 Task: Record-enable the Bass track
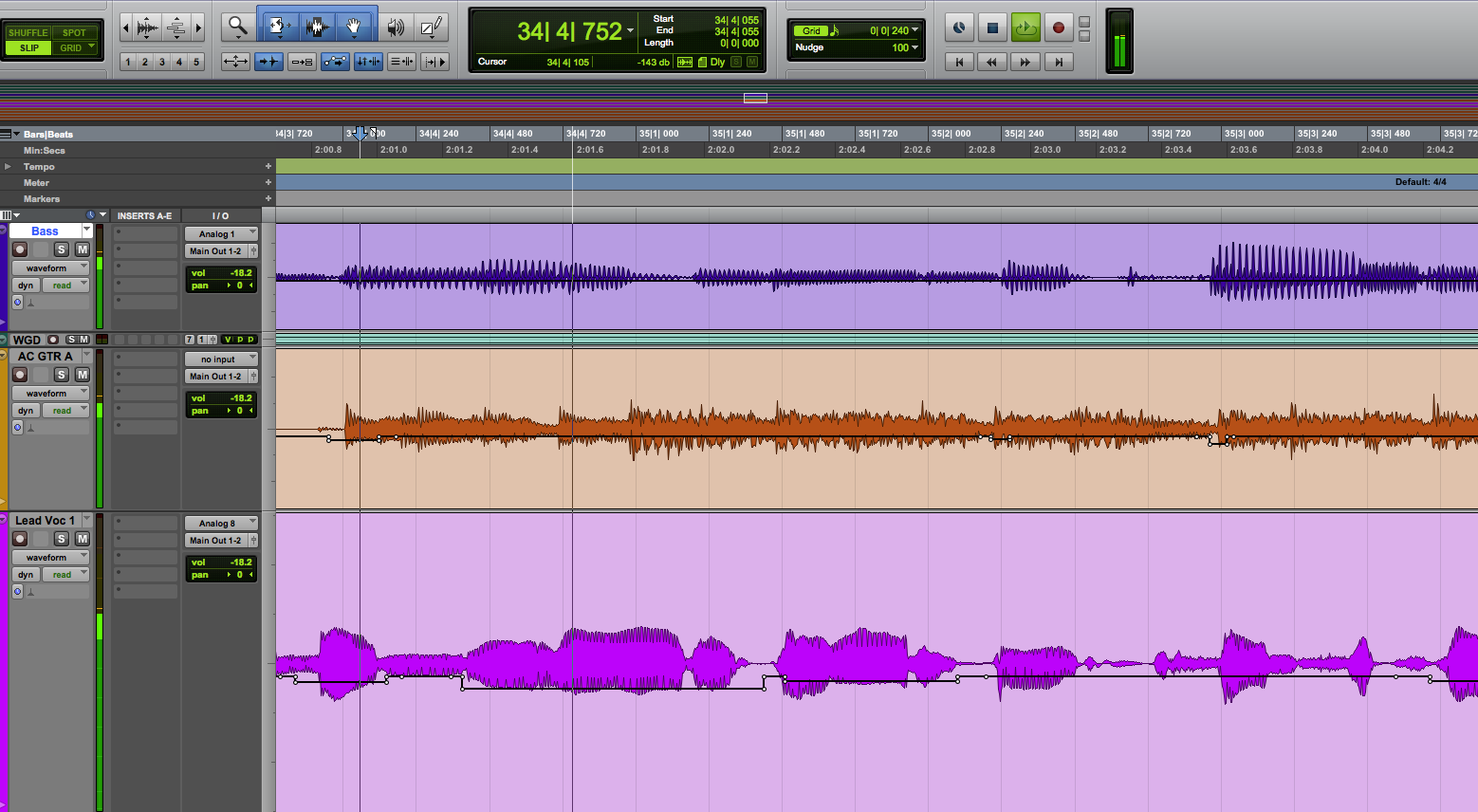(20, 249)
